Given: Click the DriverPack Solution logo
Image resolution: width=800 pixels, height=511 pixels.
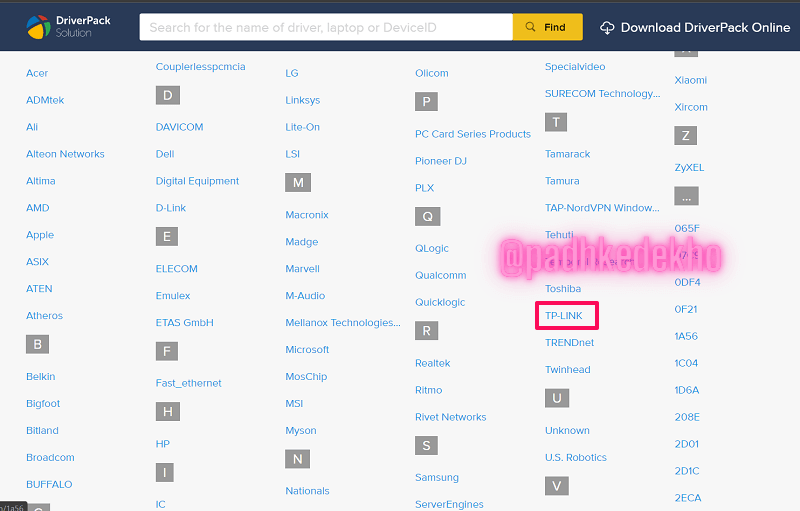Looking at the screenshot, I should [68, 27].
